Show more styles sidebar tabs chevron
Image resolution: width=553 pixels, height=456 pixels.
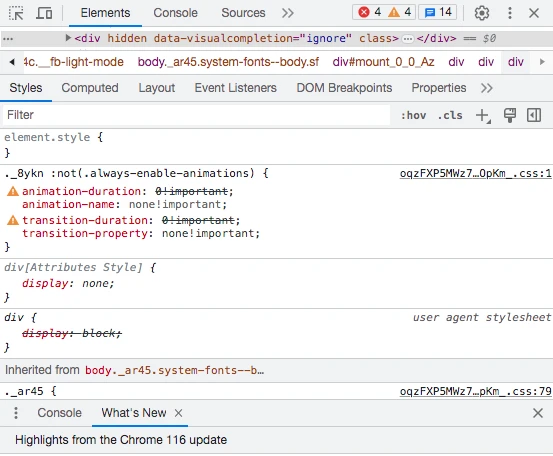486,88
